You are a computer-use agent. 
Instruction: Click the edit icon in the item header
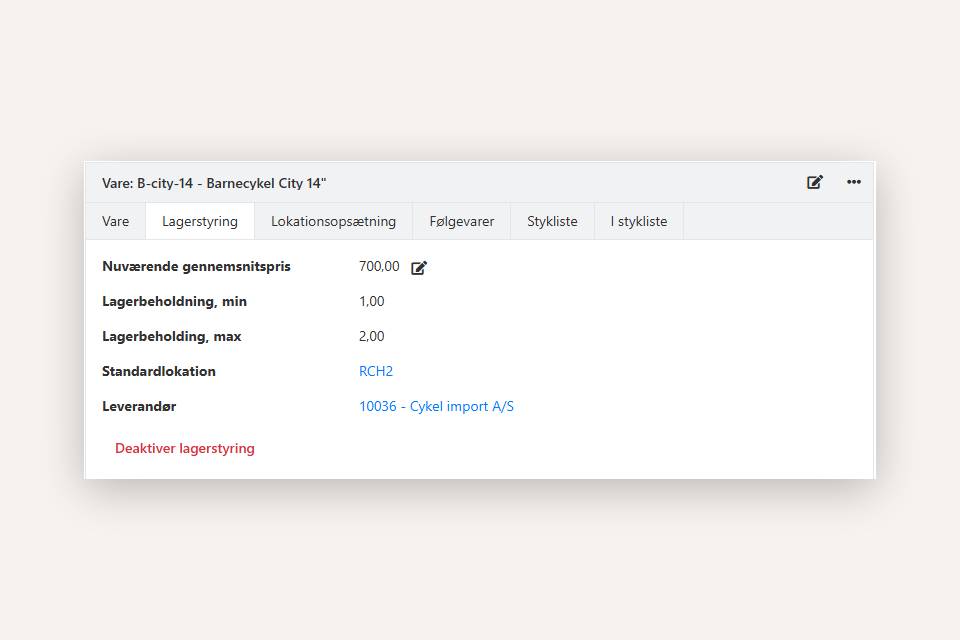pos(815,182)
